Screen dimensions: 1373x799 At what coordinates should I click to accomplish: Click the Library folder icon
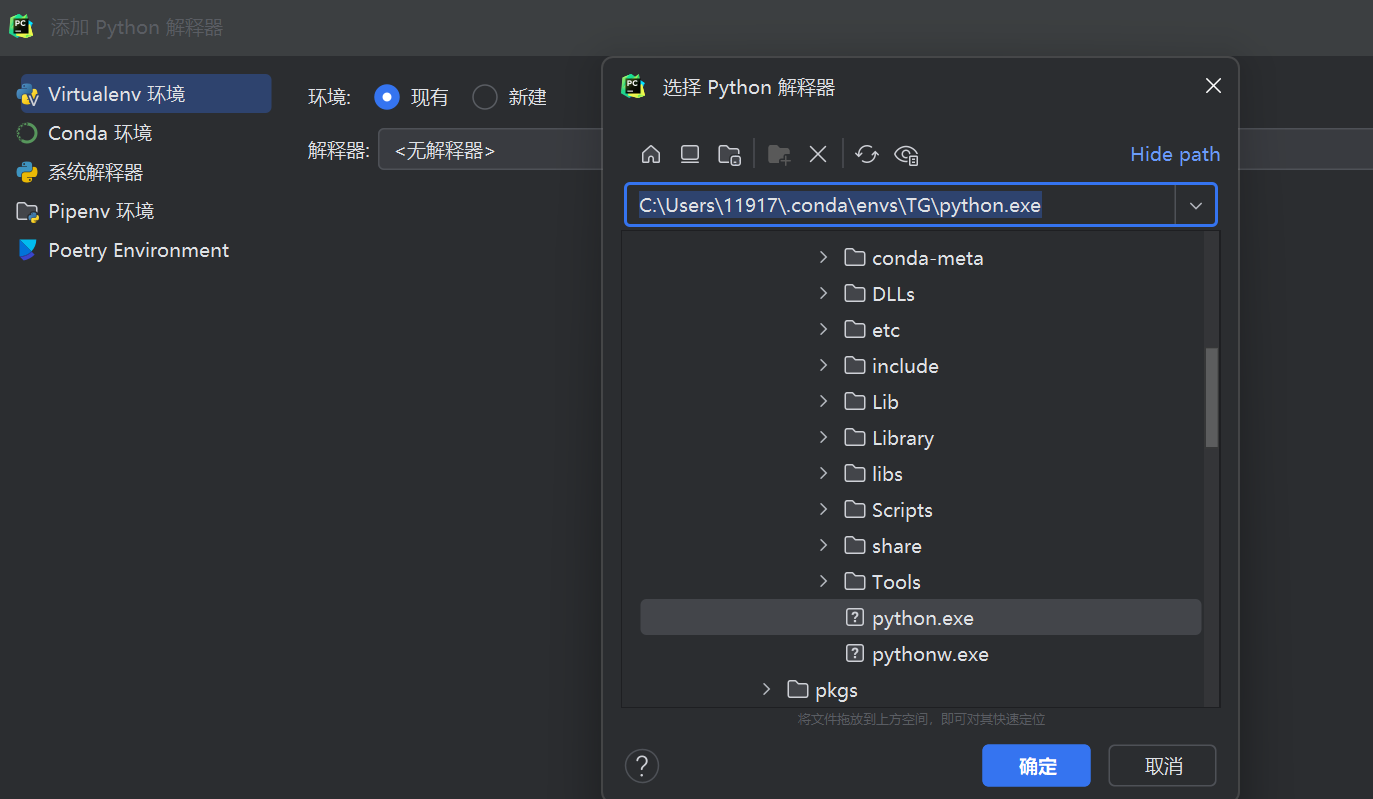point(854,438)
